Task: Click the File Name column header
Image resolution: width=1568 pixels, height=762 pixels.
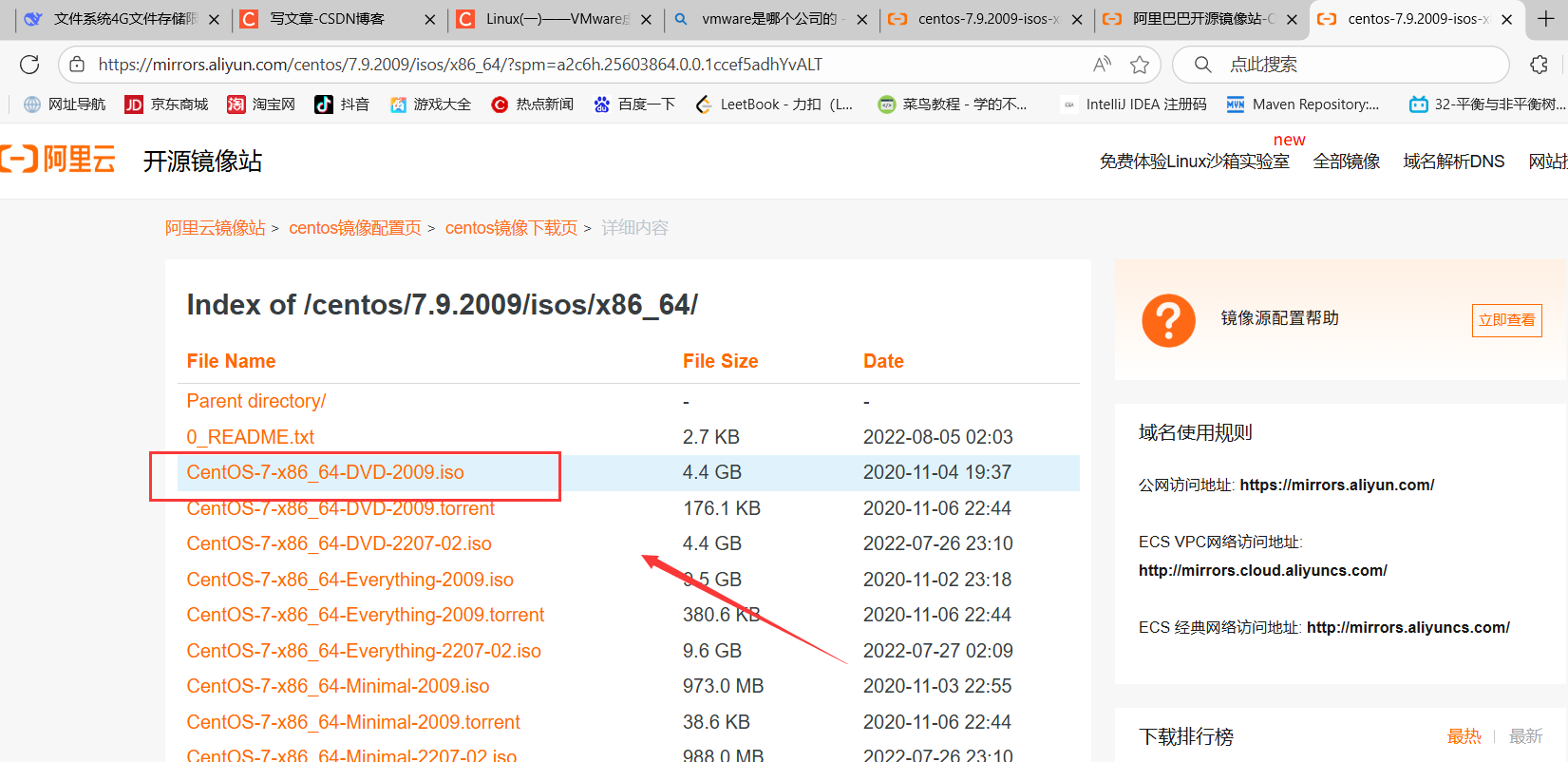Action: pyautogui.click(x=231, y=361)
